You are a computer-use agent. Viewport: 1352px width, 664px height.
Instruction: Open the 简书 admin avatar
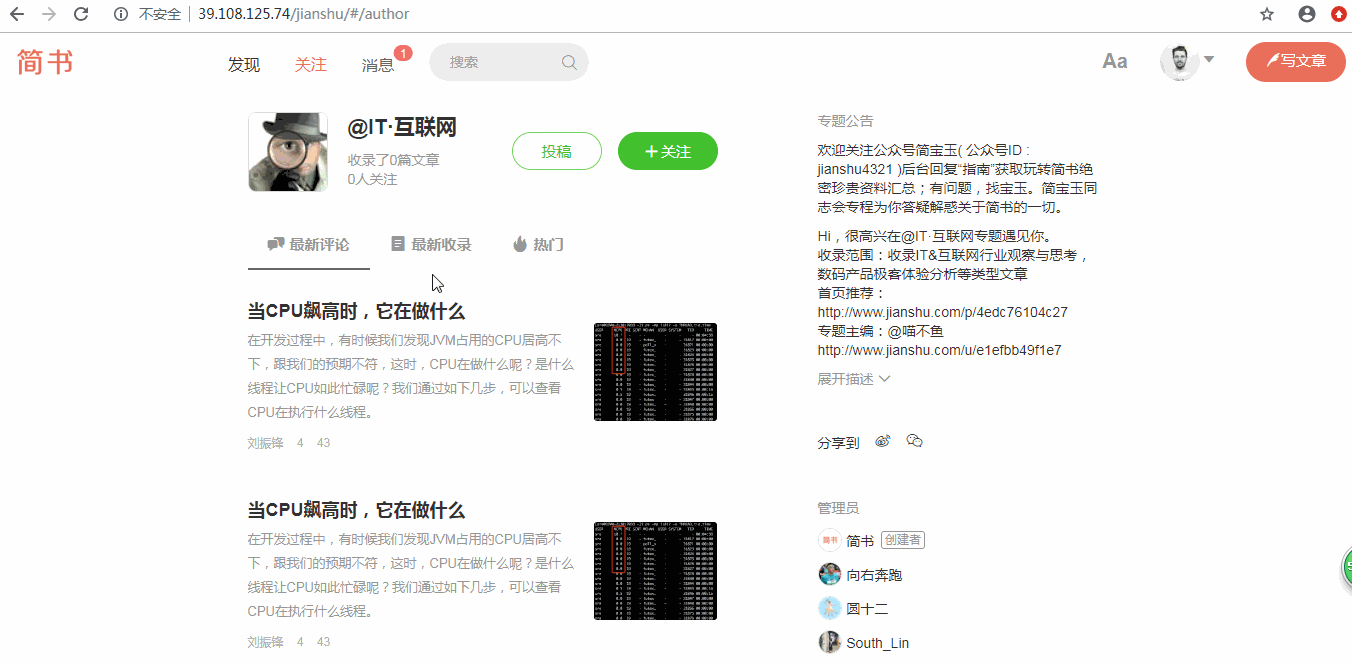(x=830, y=540)
